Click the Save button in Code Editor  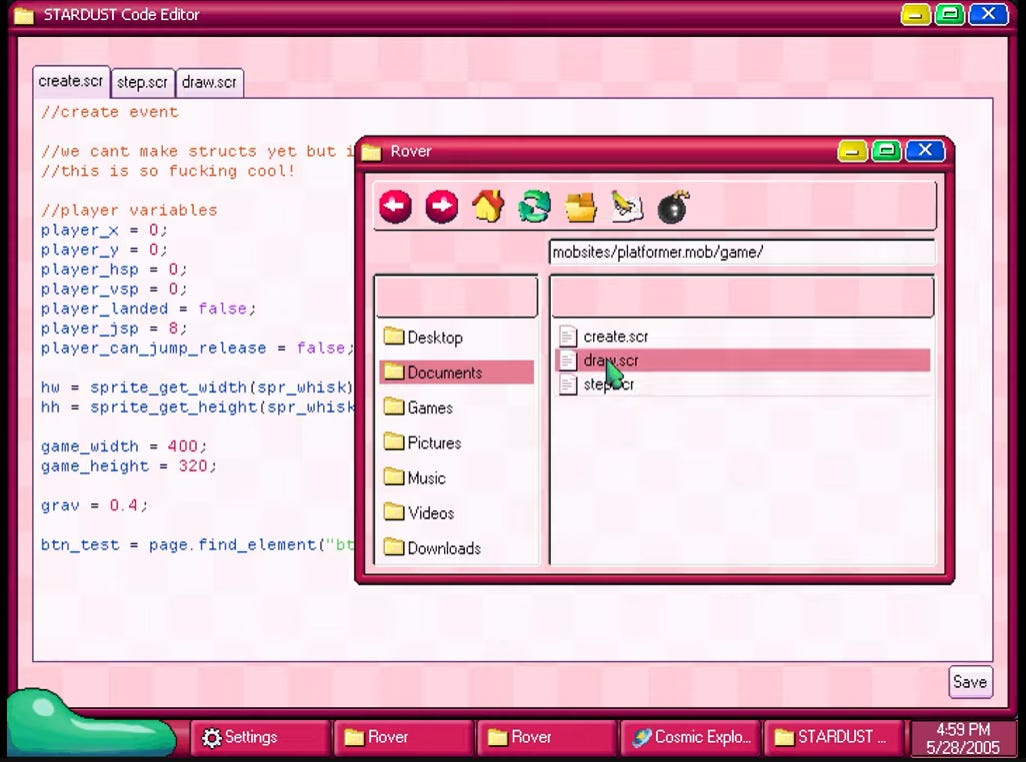point(970,682)
